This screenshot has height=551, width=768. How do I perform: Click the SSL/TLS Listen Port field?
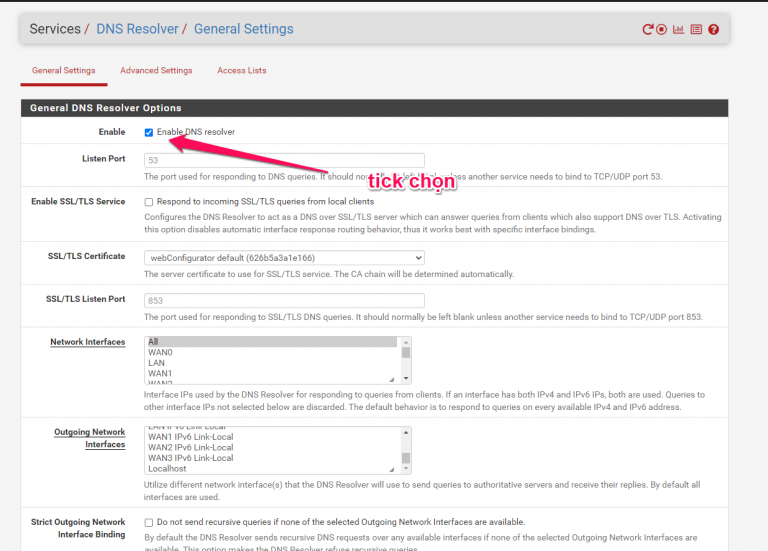pyautogui.click(x=284, y=300)
